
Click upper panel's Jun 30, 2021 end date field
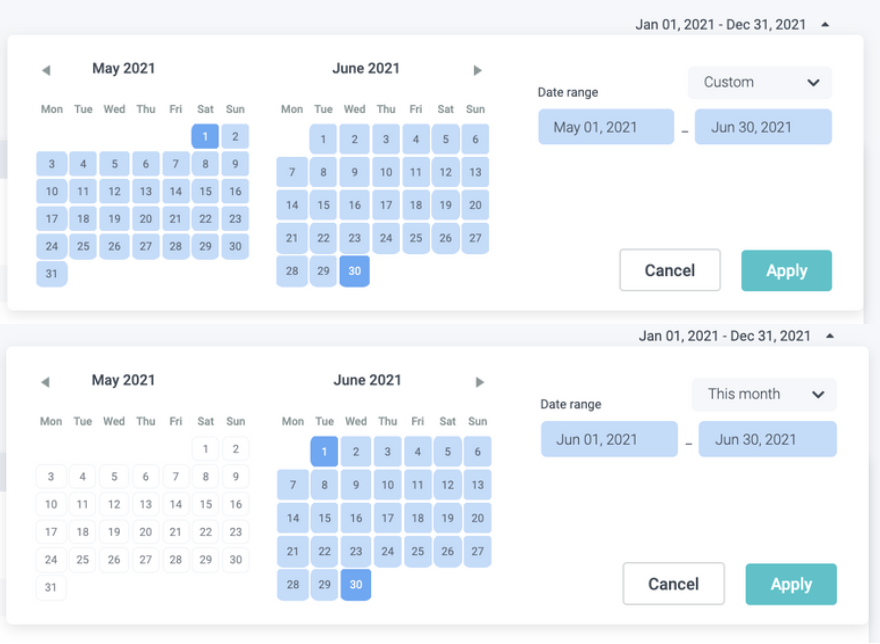(x=763, y=127)
